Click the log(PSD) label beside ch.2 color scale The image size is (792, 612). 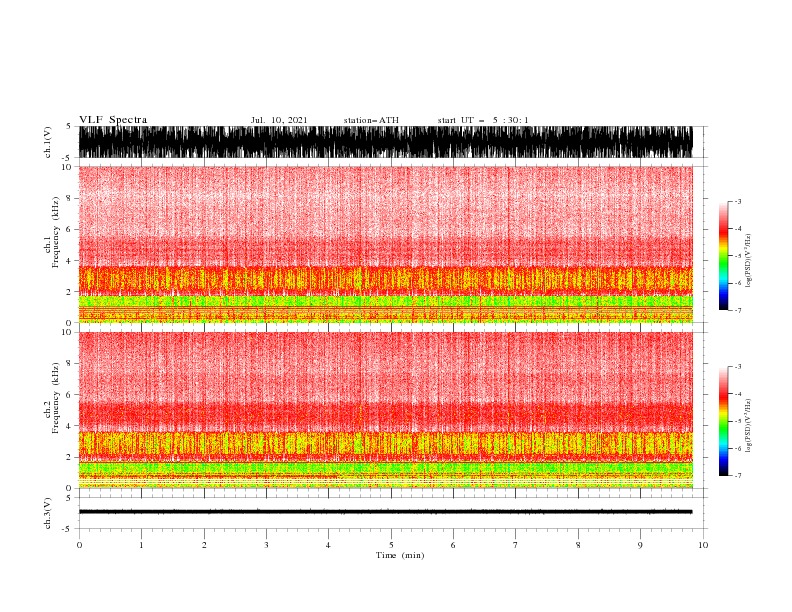[749, 426]
